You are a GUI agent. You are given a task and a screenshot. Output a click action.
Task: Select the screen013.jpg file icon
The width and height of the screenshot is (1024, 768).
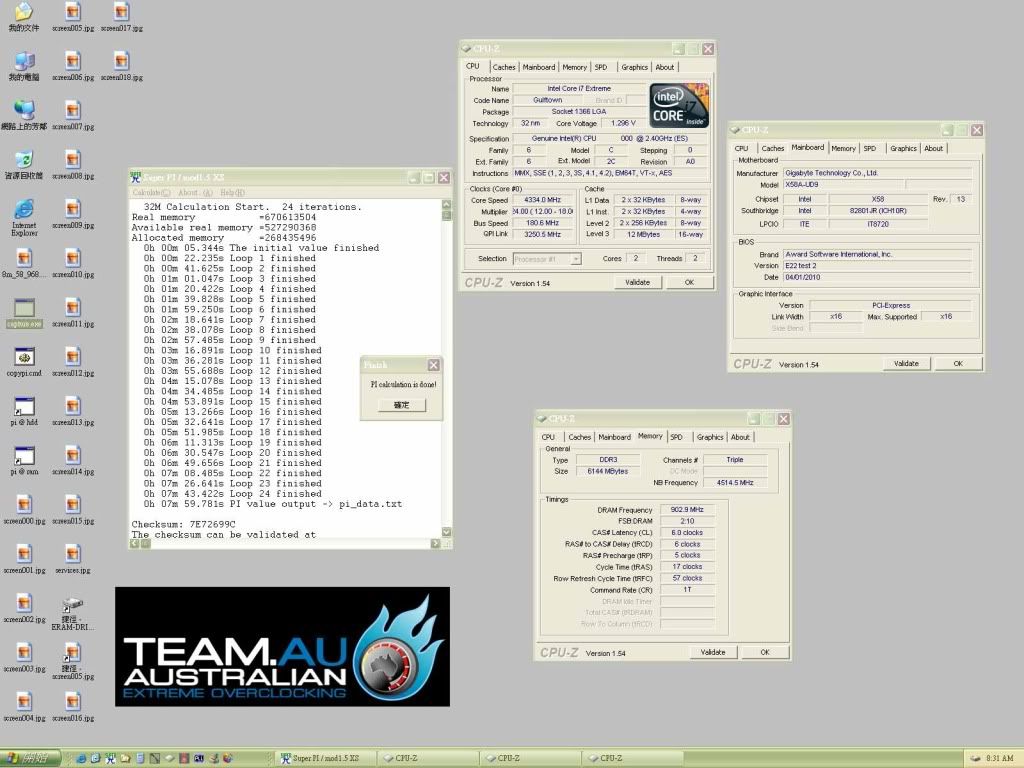[73, 411]
